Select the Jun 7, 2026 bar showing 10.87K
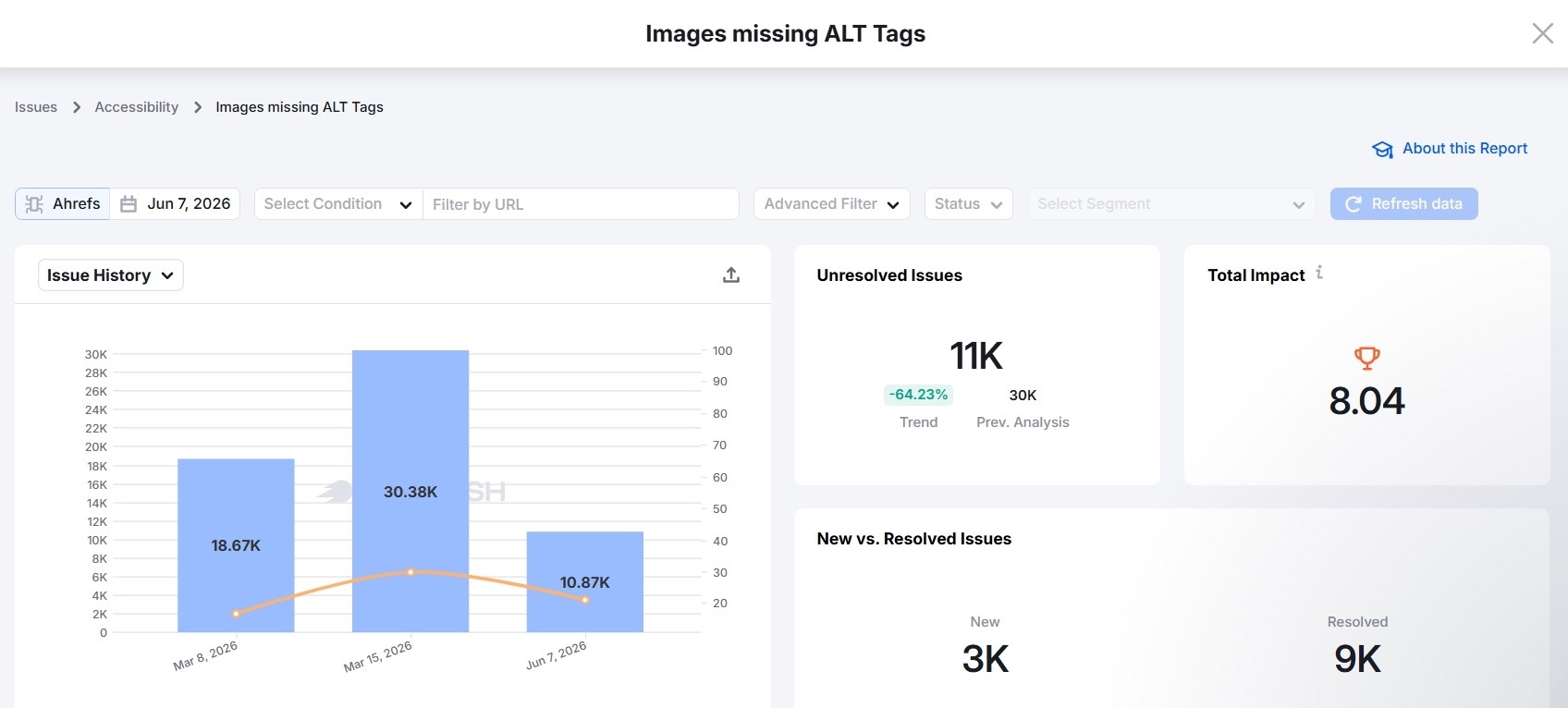Screen dimensions: 1568x708 pyautogui.click(x=585, y=581)
